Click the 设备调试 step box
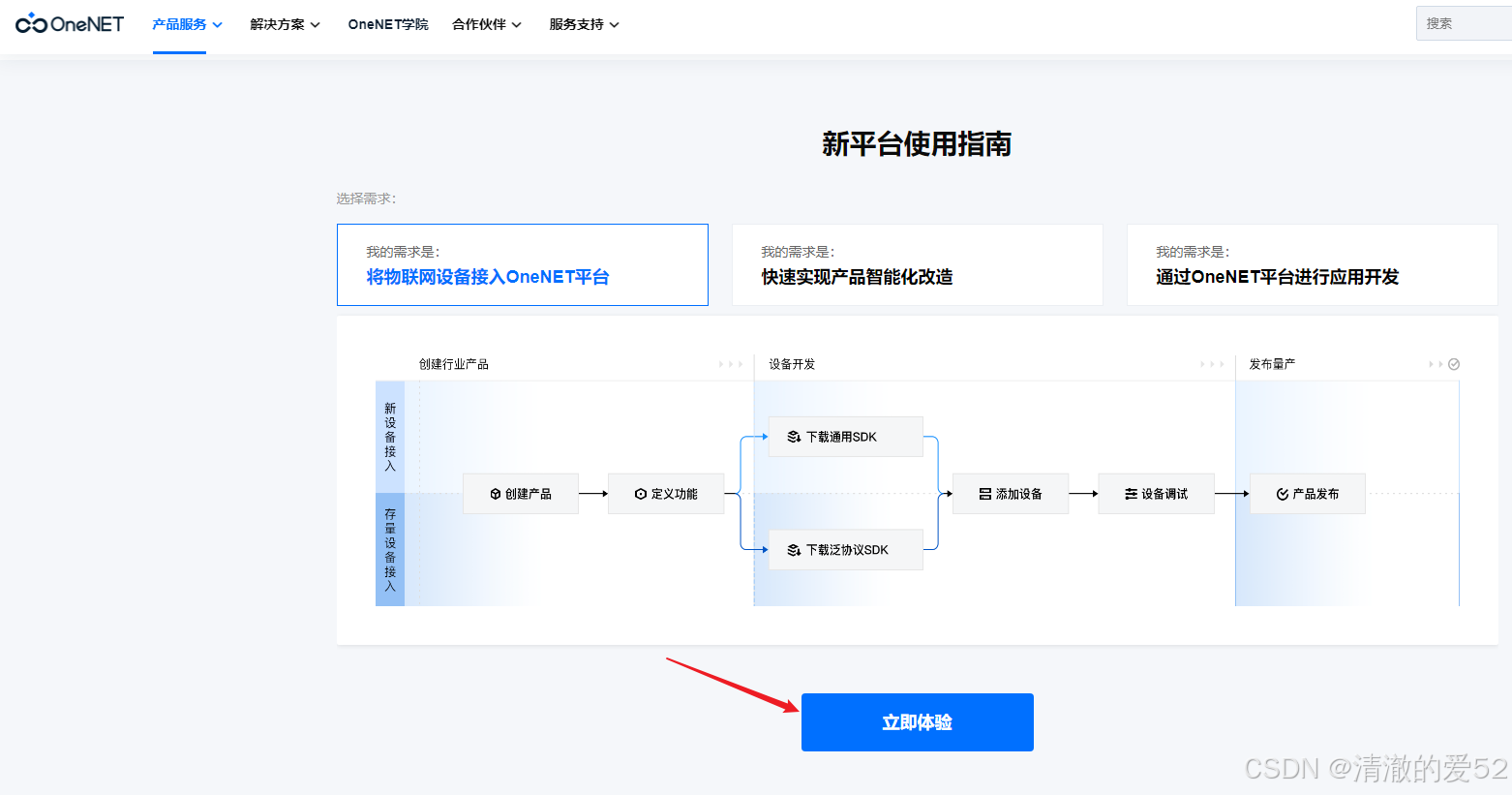Image resolution: width=1512 pixels, height=795 pixels. [x=1156, y=494]
